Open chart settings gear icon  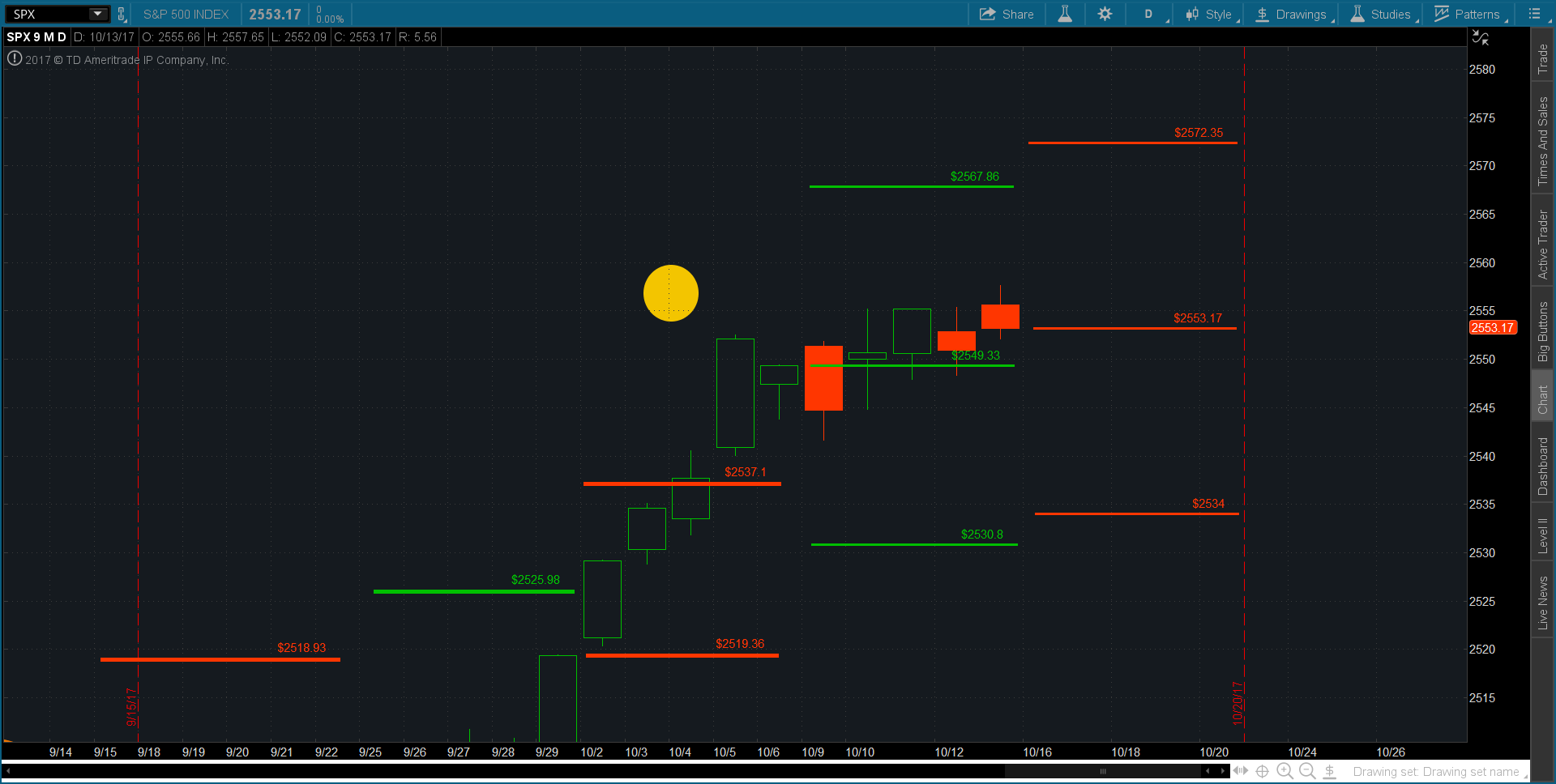pyautogui.click(x=1105, y=14)
